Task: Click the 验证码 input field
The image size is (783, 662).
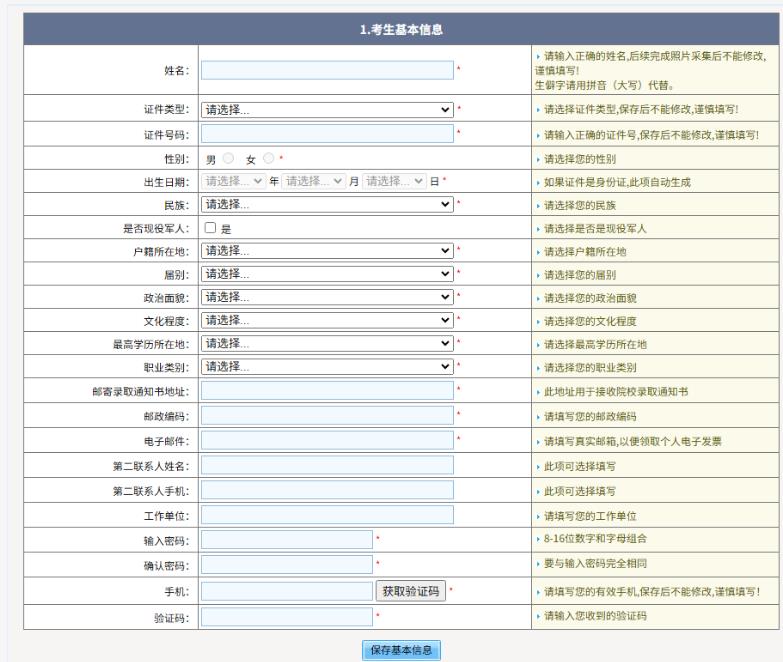Action: [287, 616]
